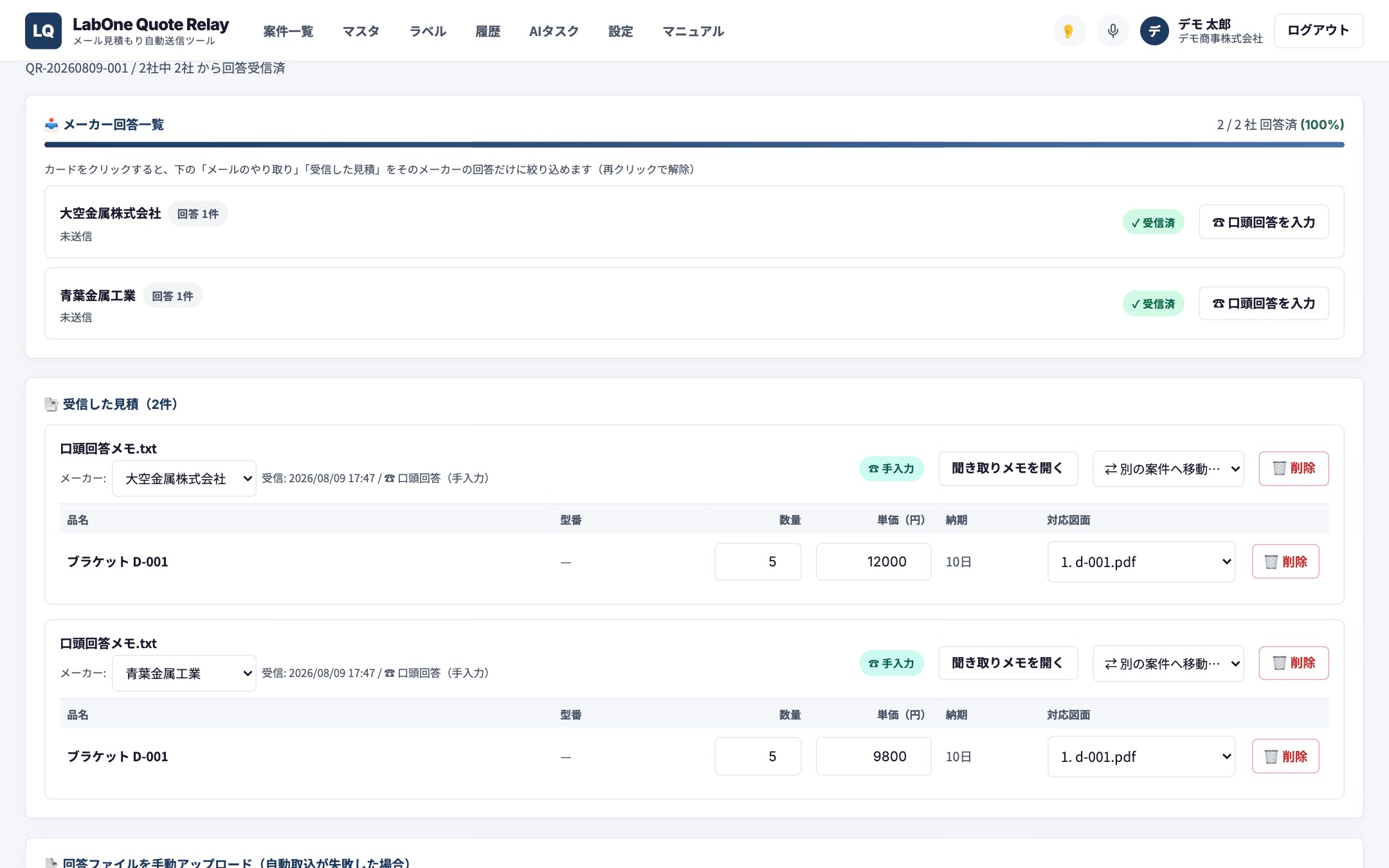Open 履歴 page
This screenshot has height=868, width=1389.
[x=487, y=31]
